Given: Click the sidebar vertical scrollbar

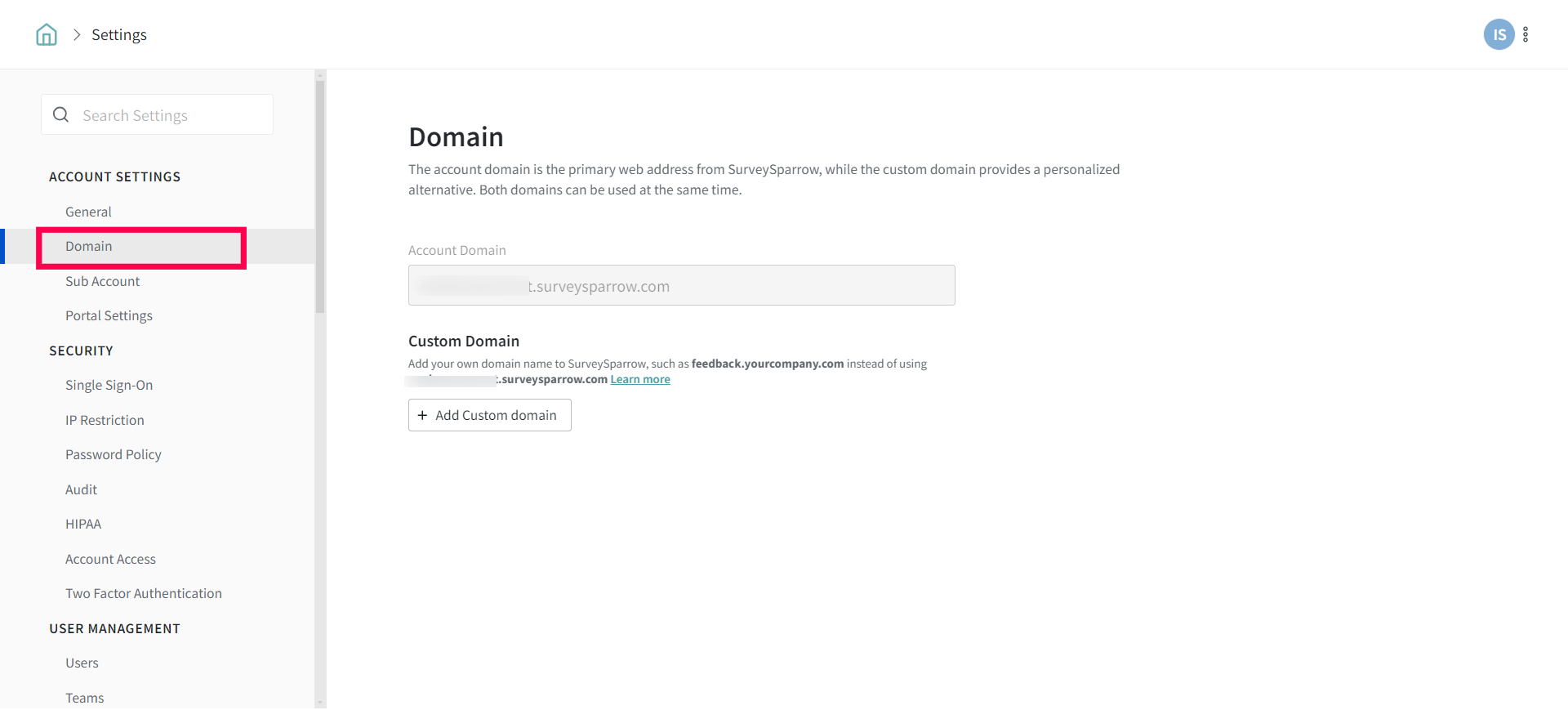Looking at the screenshot, I should coord(320,196).
